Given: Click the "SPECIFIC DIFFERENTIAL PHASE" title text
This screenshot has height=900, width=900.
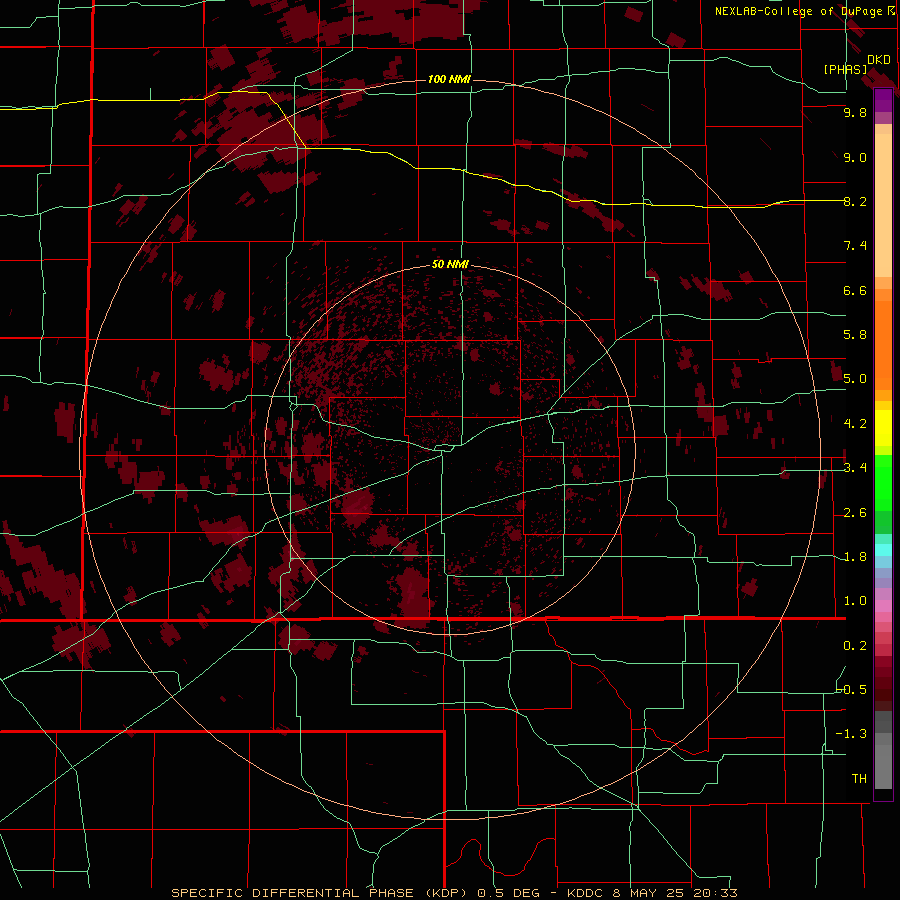Looking at the screenshot, I should tap(293, 893).
